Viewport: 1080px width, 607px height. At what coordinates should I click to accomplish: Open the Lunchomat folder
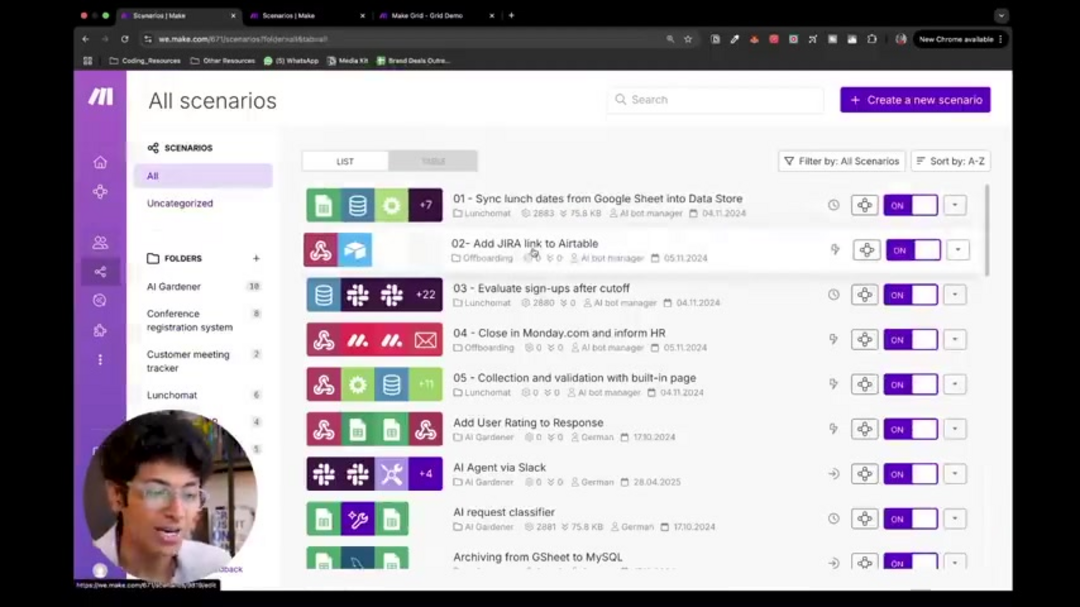pyautogui.click(x=171, y=394)
